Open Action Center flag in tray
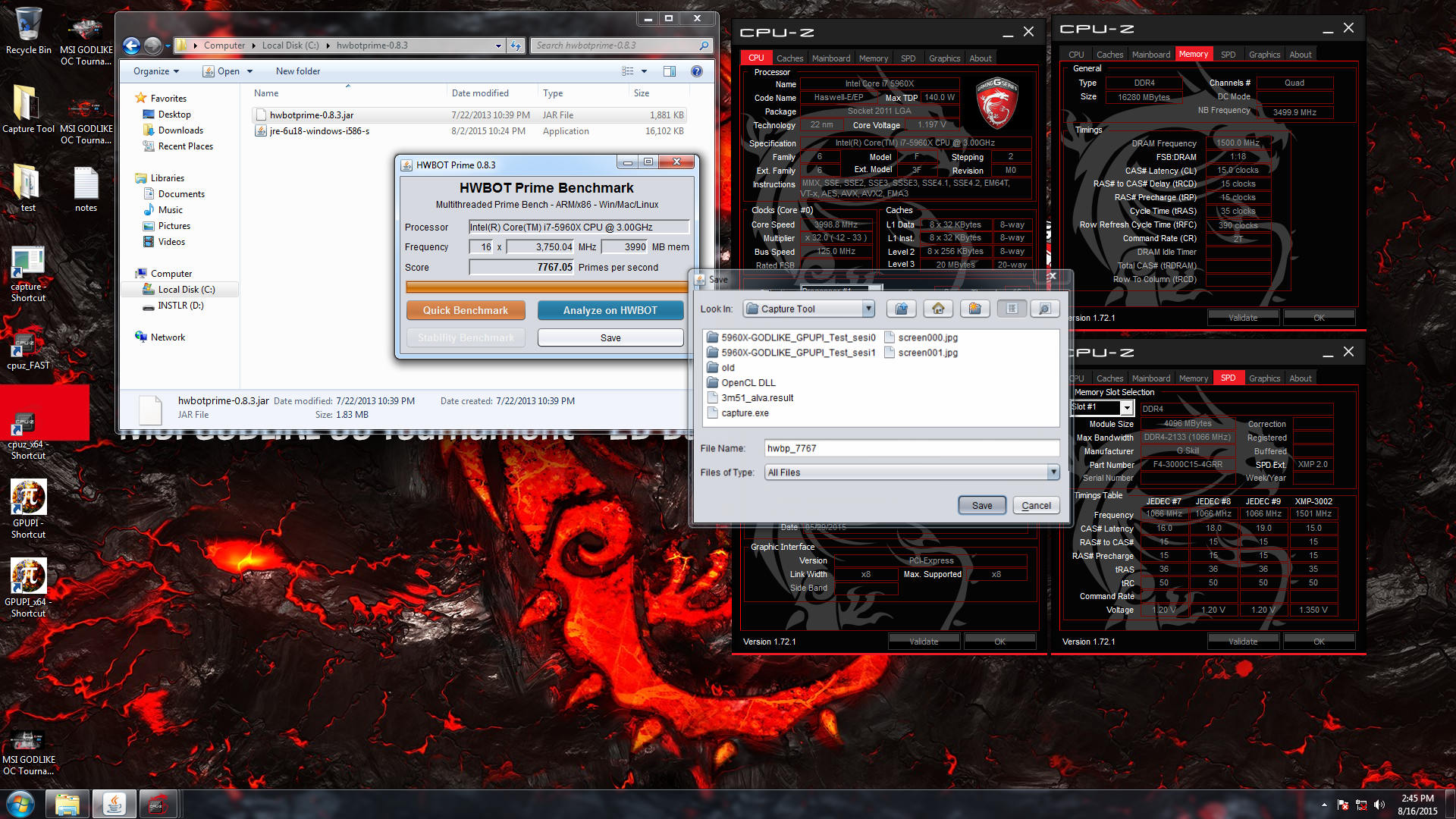Image resolution: width=1456 pixels, height=819 pixels. pyautogui.click(x=1343, y=805)
